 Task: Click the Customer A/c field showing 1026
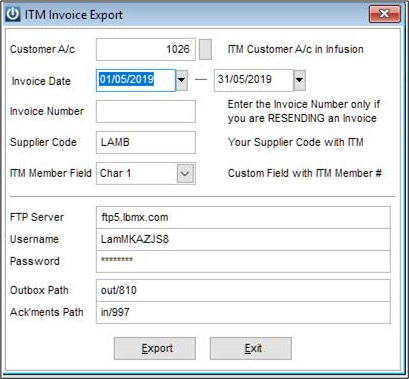[146, 49]
